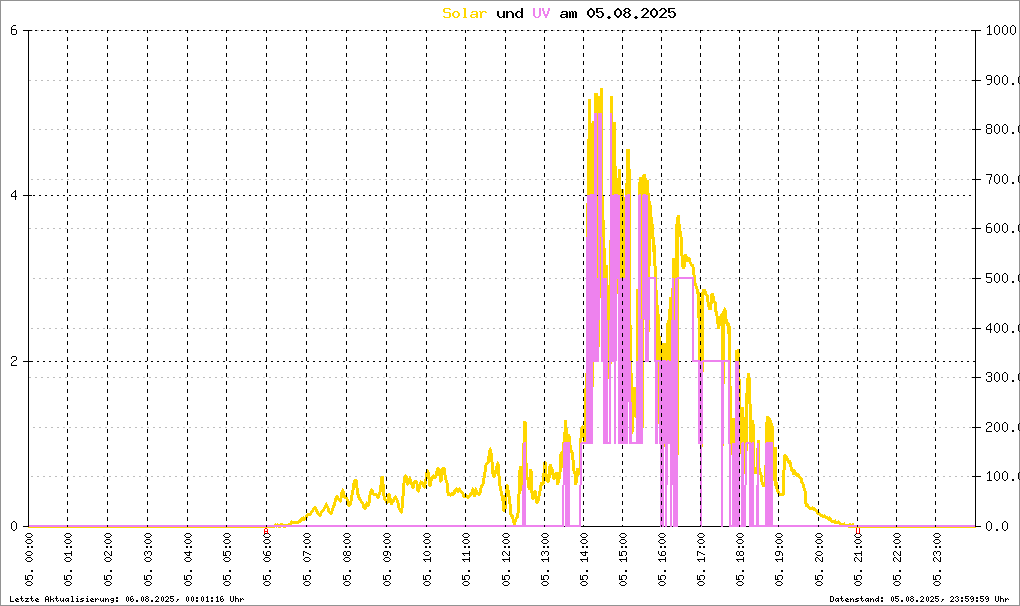Click the time label "05. 01:00"
Image resolution: width=1020 pixels, height=606 pixels.
point(68,560)
